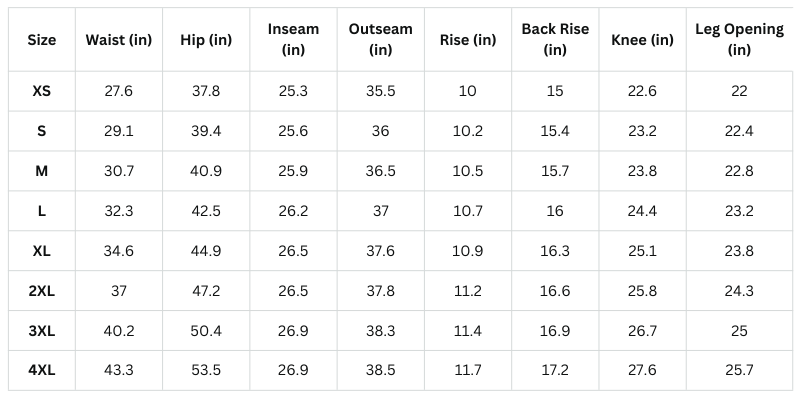Select the Inseam (in) column header
Image resolution: width=800 pixels, height=400 pixels.
pos(293,40)
